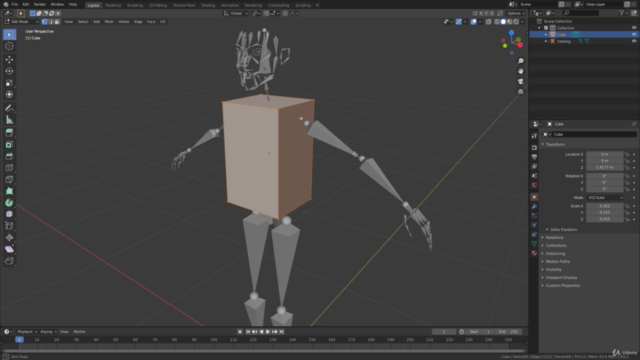Open the Edit Mode dropdown
Screen dimensions: 640x360
[x=21, y=22]
